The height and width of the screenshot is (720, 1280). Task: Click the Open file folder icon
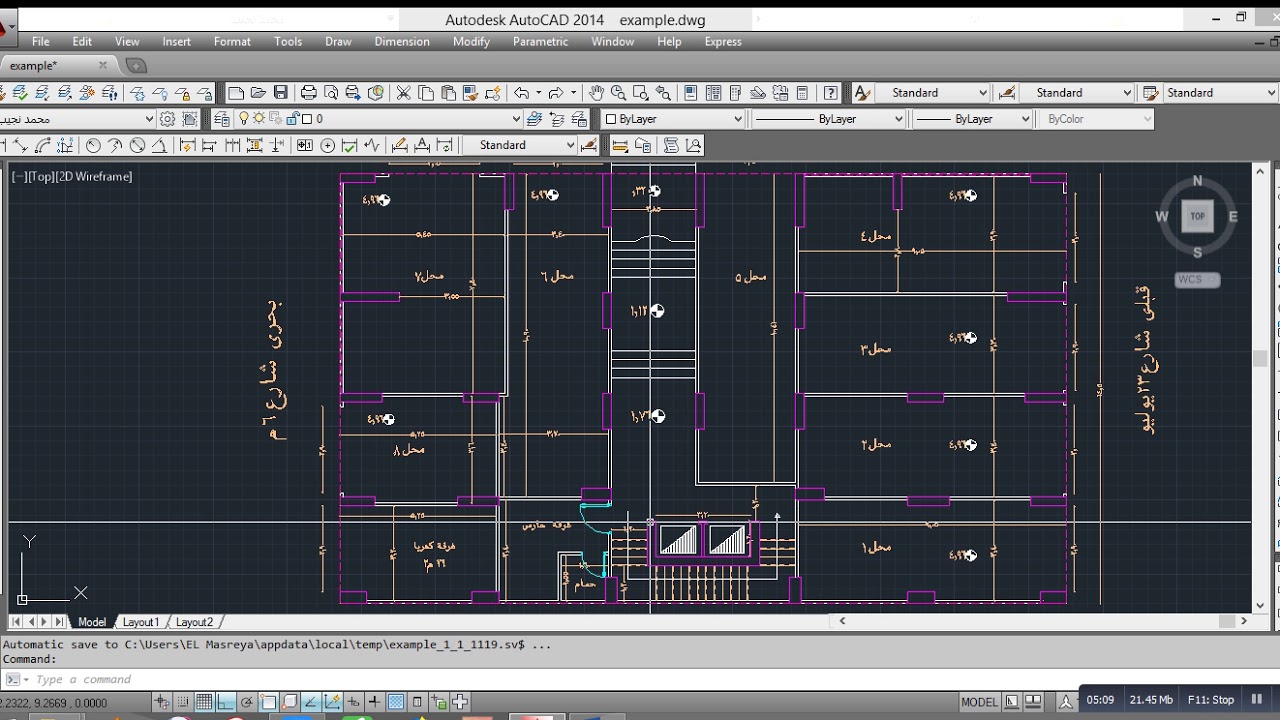(x=258, y=93)
